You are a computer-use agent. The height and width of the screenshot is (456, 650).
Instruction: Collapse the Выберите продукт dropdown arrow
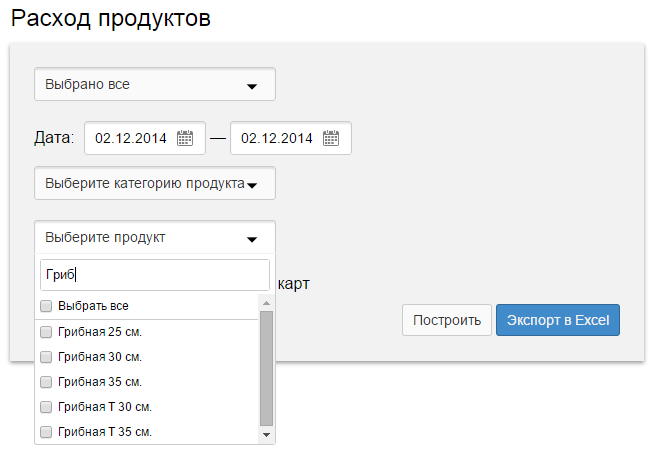click(252, 239)
